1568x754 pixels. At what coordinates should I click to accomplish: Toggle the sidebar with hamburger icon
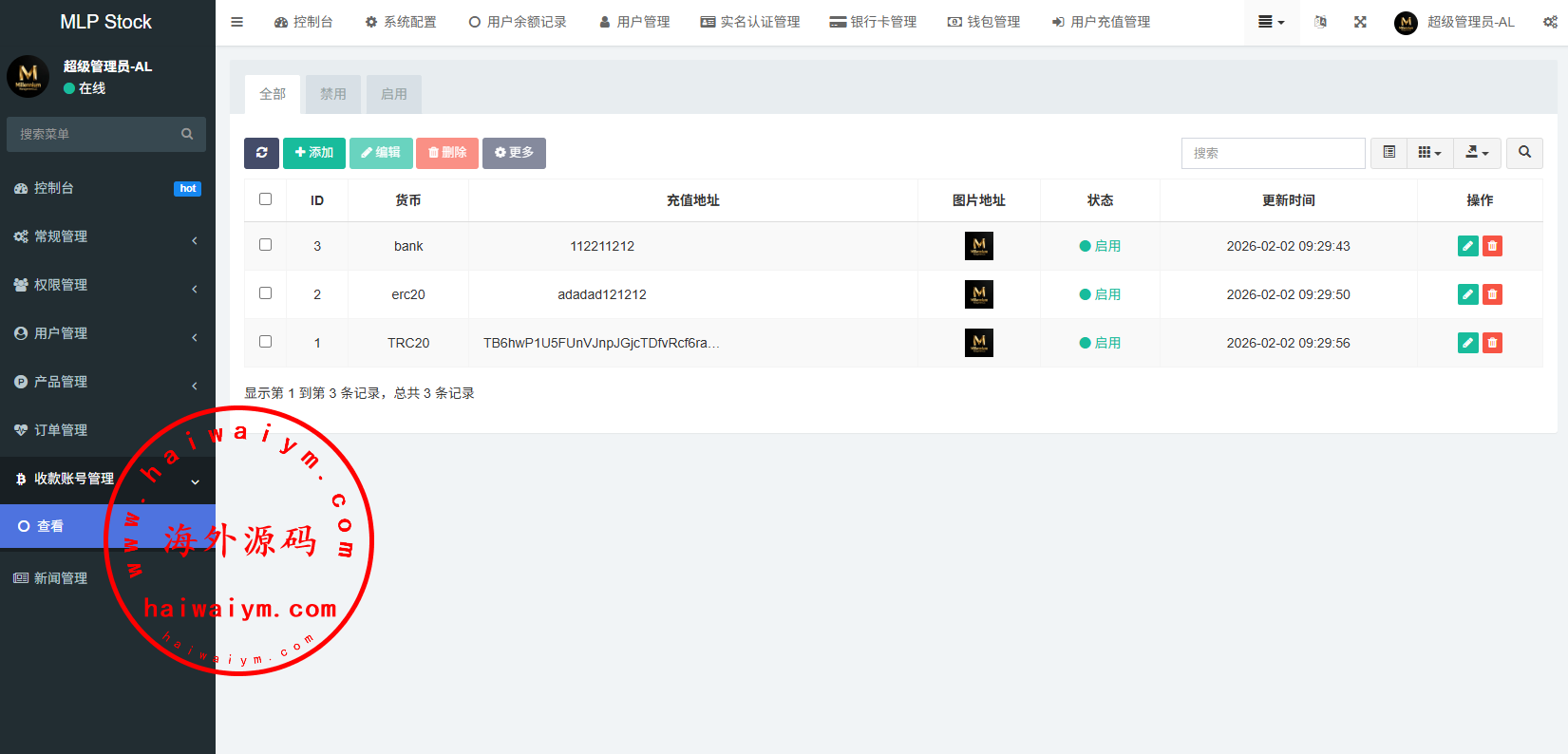click(x=237, y=22)
